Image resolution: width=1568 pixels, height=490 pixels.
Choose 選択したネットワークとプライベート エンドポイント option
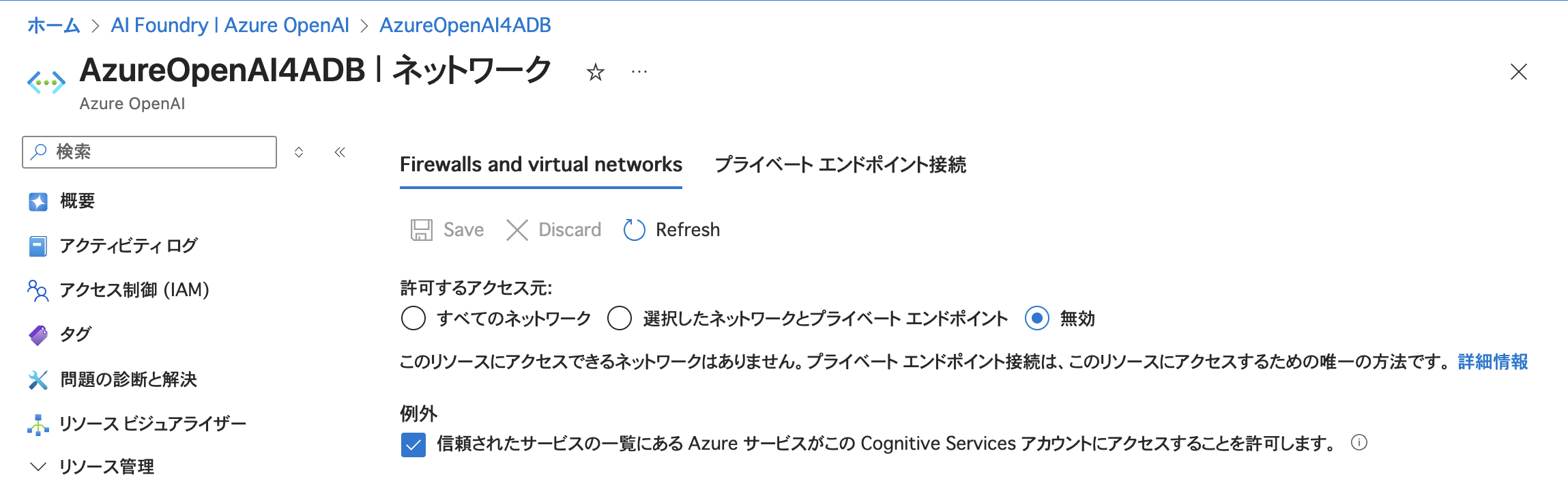pos(620,319)
